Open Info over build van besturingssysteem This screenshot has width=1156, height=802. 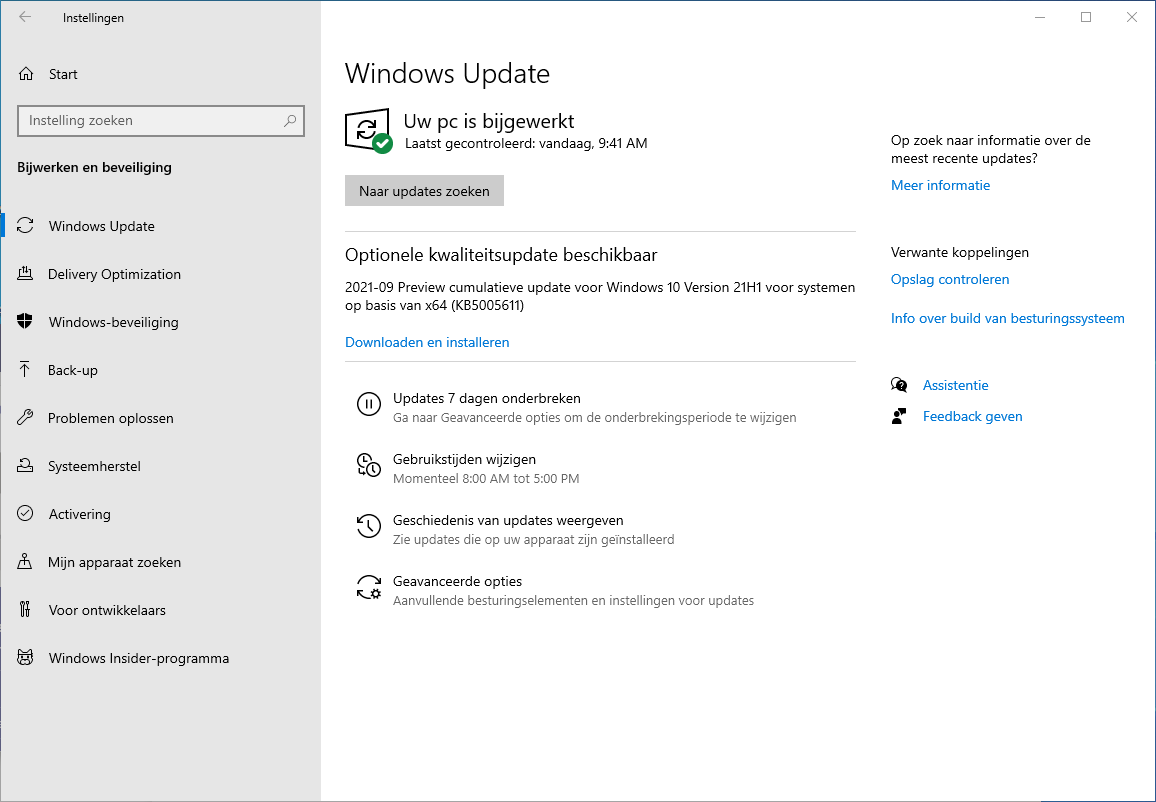(1007, 318)
